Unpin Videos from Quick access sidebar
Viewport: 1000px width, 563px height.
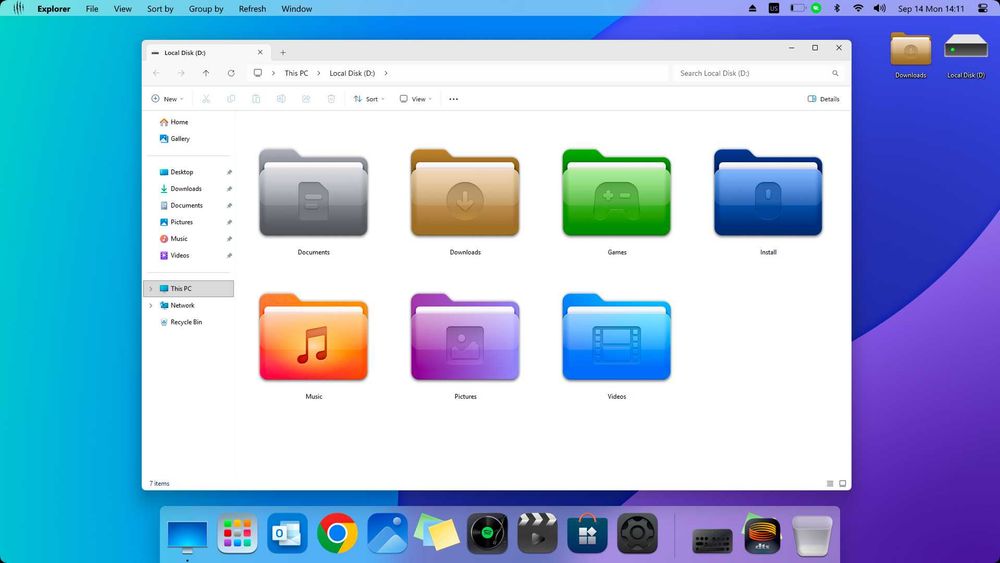click(x=229, y=255)
